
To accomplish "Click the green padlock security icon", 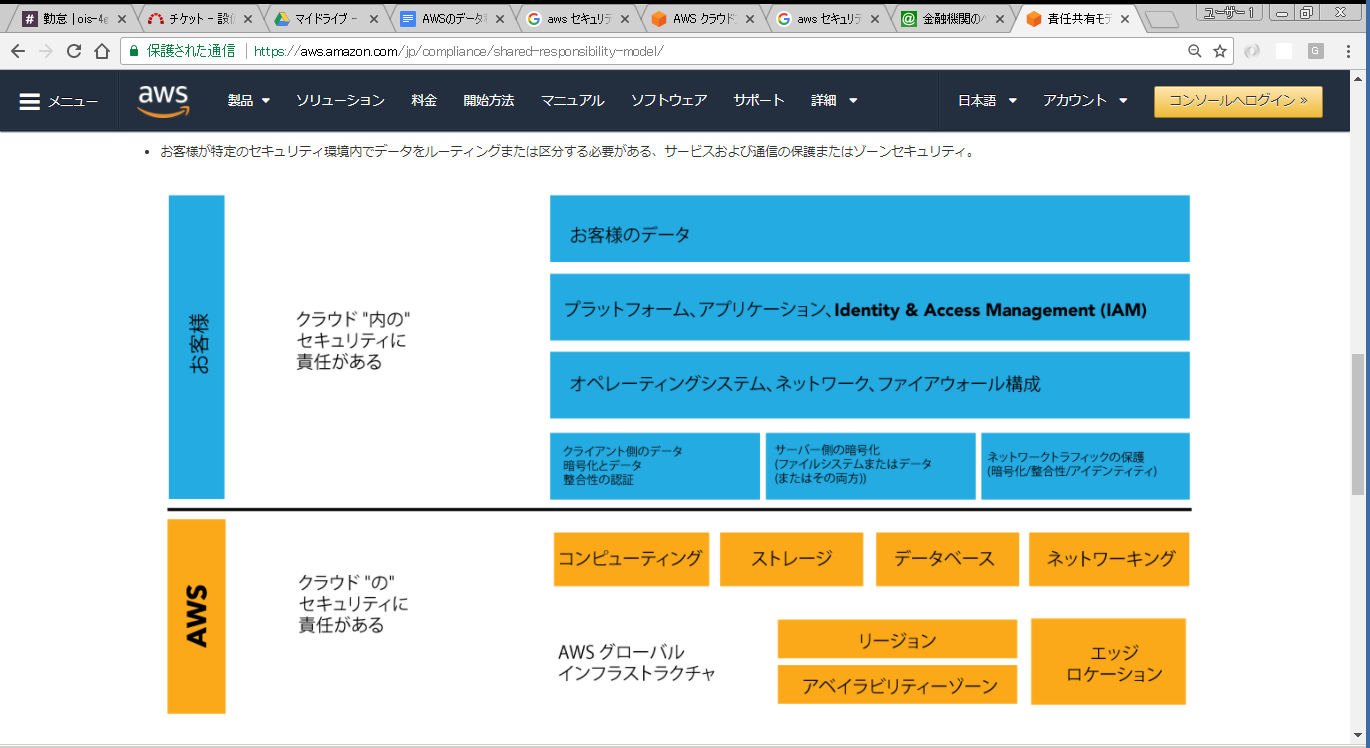I will pyautogui.click(x=134, y=51).
